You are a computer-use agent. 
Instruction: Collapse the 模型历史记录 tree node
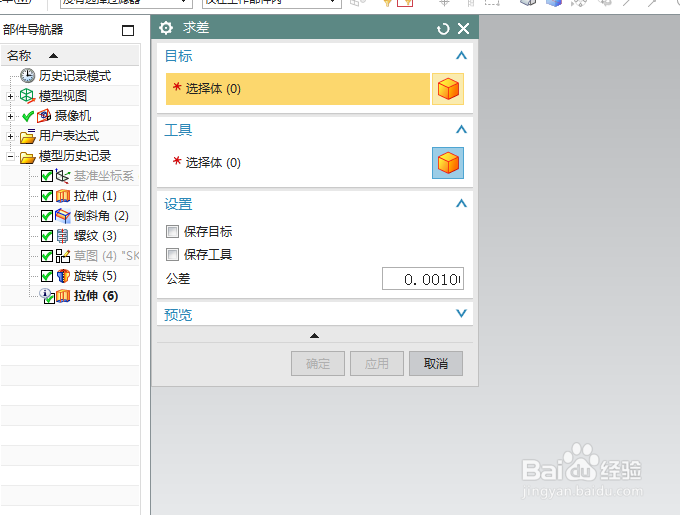click(10, 156)
